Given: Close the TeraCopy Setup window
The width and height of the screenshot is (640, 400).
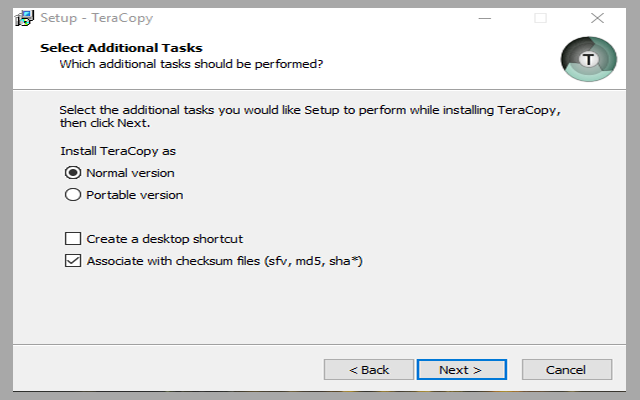Looking at the screenshot, I should (597, 18).
